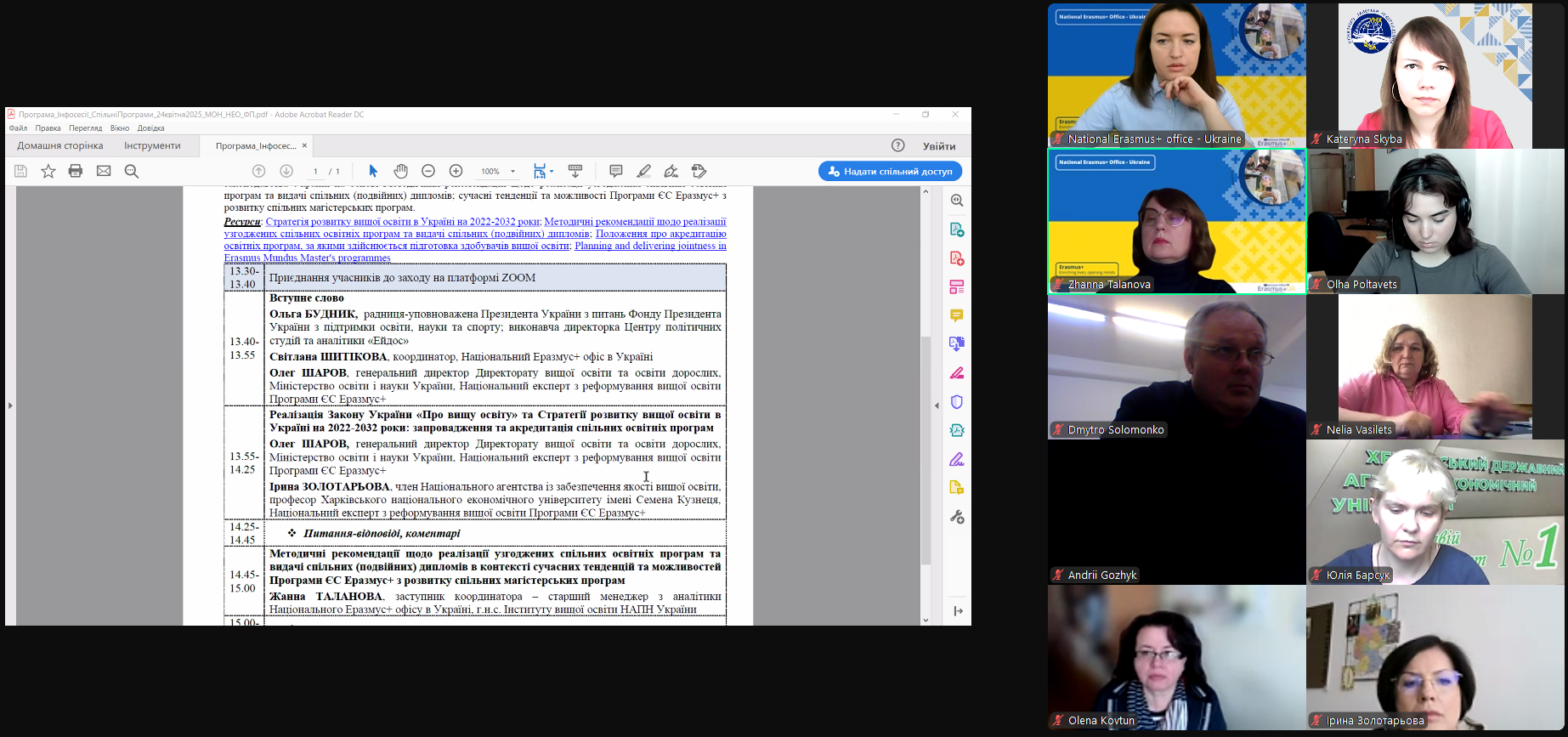Screen dimensions: 1568x737
Task: Open the Файл menu
Action: [x=18, y=128]
